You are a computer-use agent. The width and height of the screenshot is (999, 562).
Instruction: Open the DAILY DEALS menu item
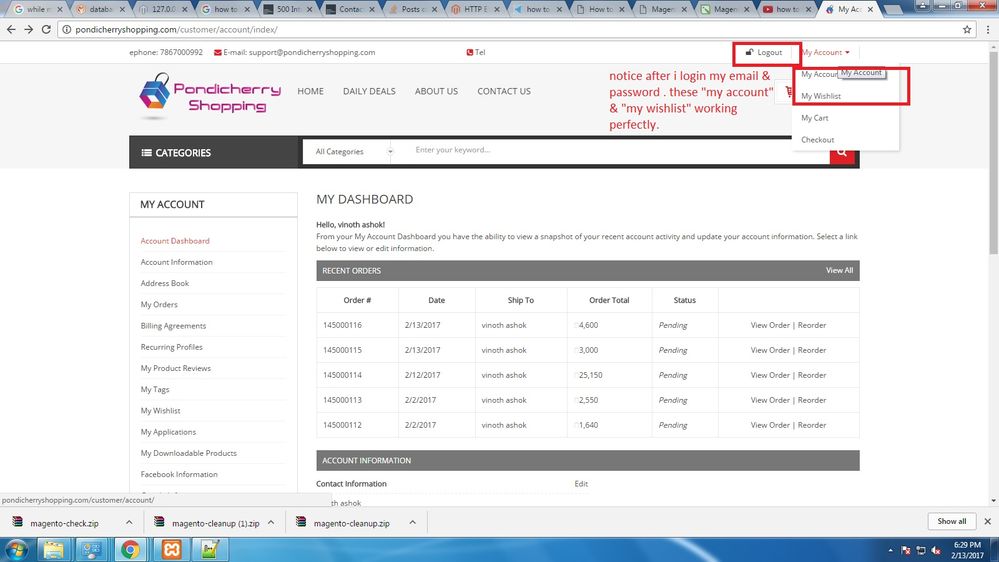pyautogui.click(x=369, y=91)
